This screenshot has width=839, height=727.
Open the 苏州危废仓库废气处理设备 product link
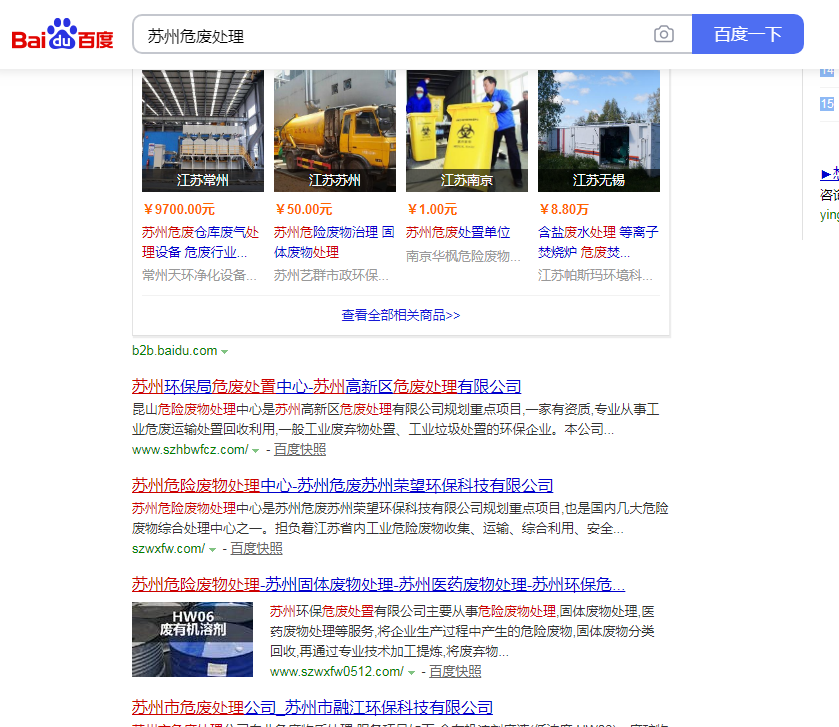(x=201, y=242)
